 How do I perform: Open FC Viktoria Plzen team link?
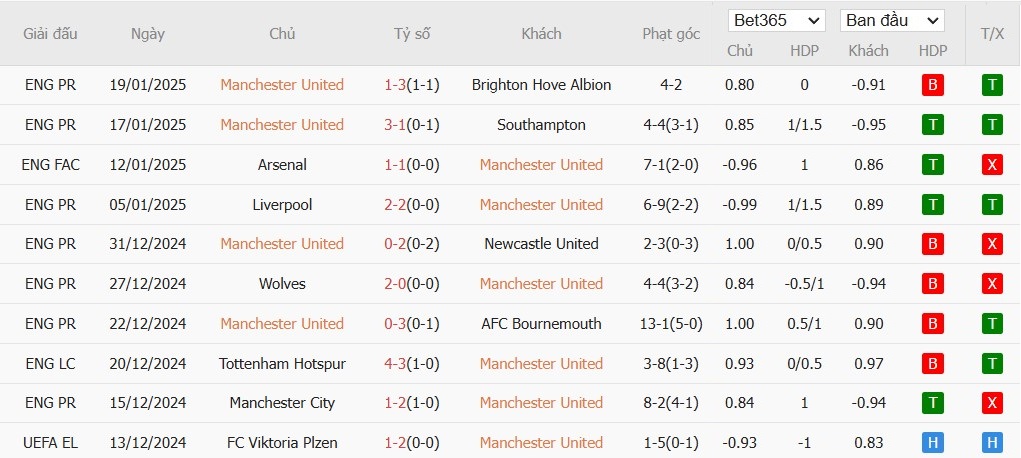pos(282,443)
